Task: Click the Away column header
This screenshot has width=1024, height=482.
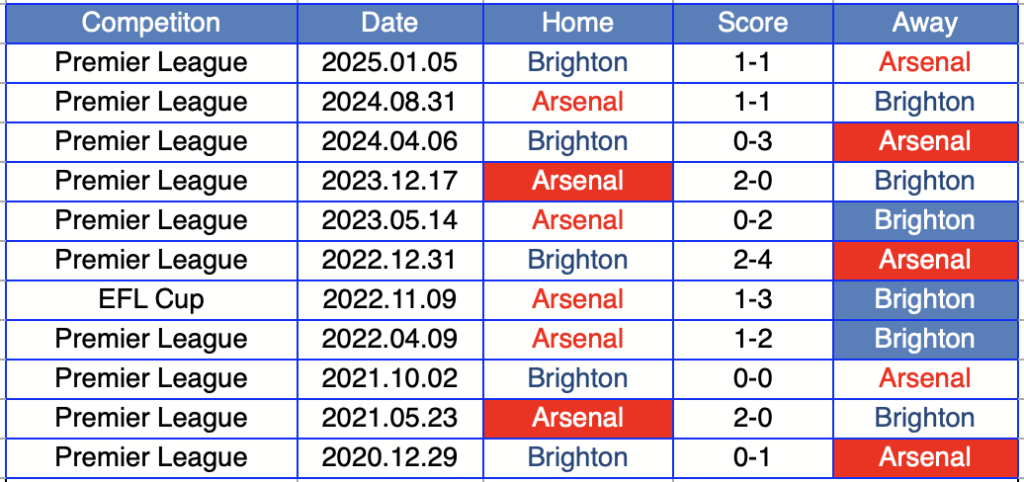Action: tap(925, 23)
